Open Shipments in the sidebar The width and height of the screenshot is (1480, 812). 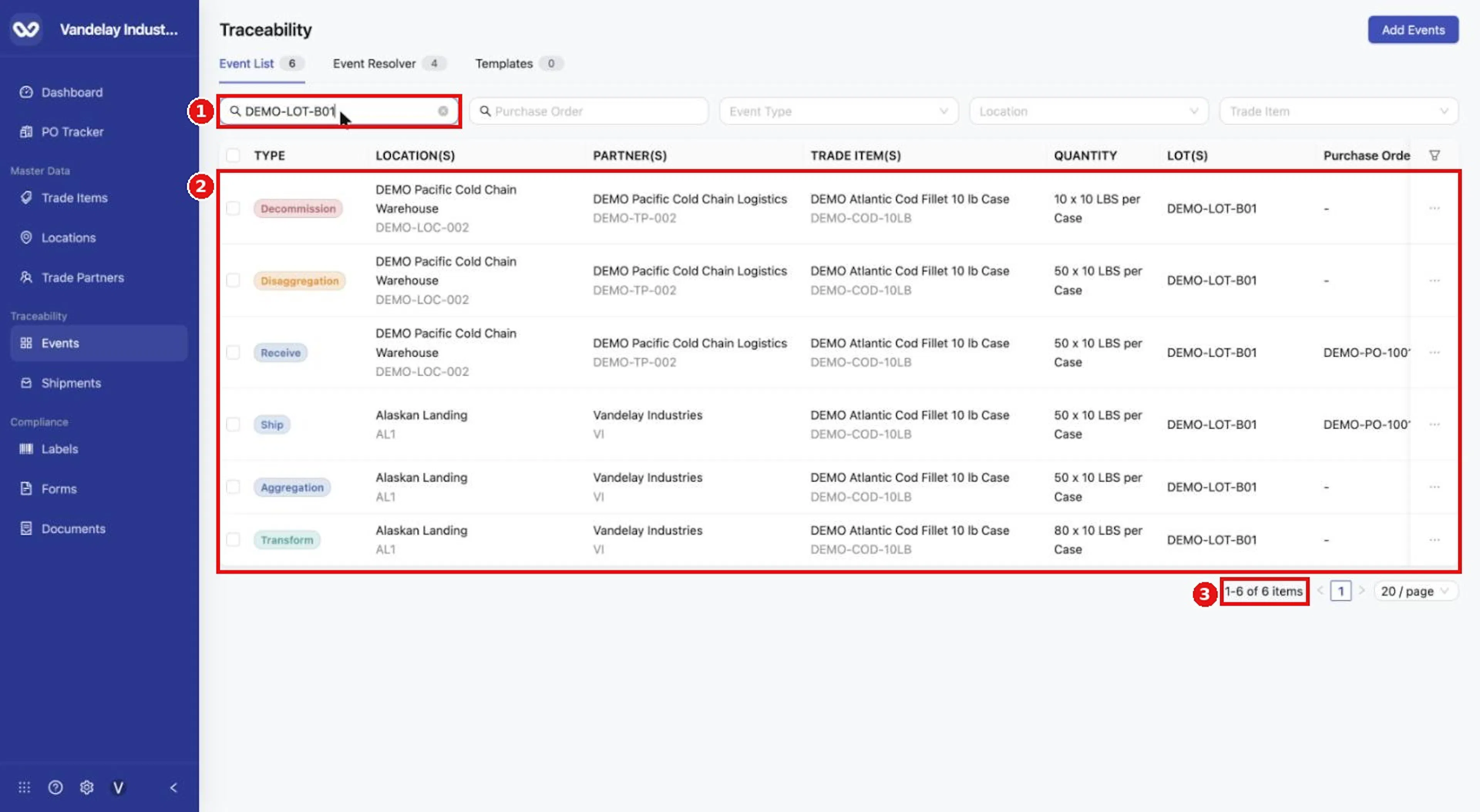point(99,383)
